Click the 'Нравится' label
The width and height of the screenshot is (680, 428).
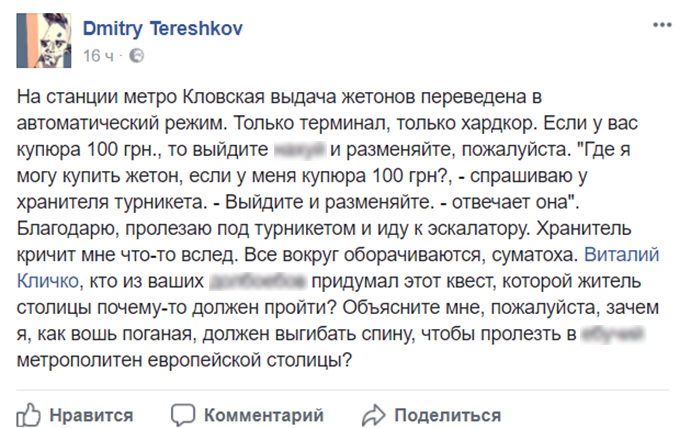tap(91, 415)
